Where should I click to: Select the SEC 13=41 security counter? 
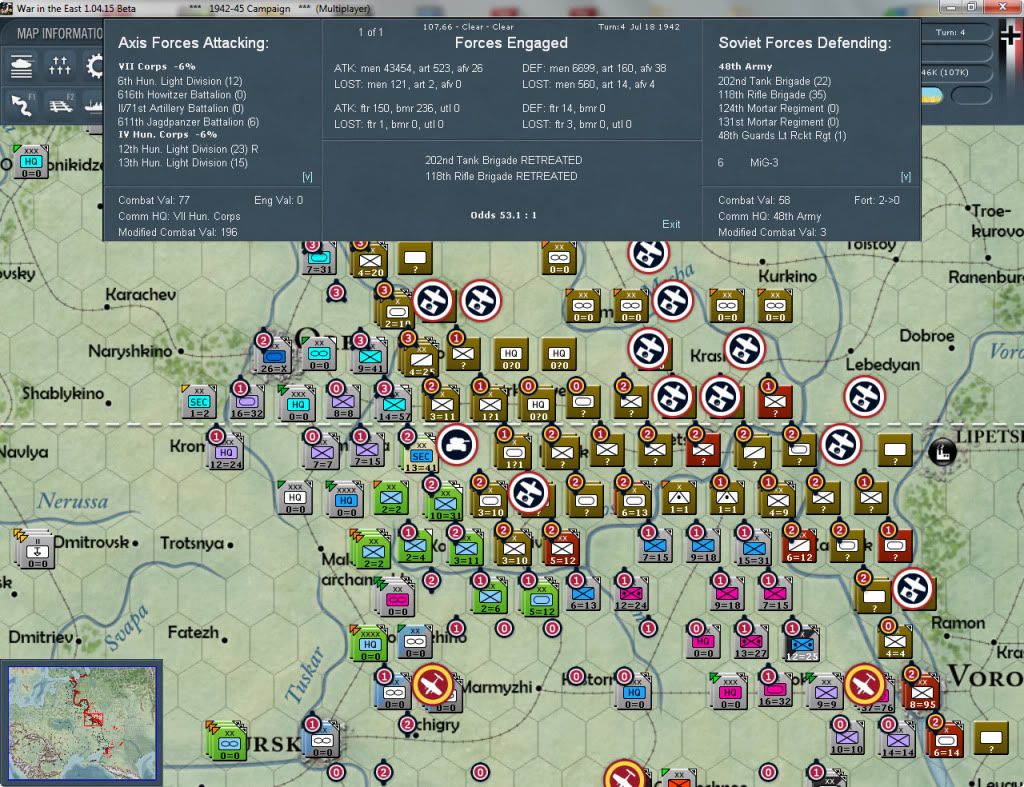[421, 455]
